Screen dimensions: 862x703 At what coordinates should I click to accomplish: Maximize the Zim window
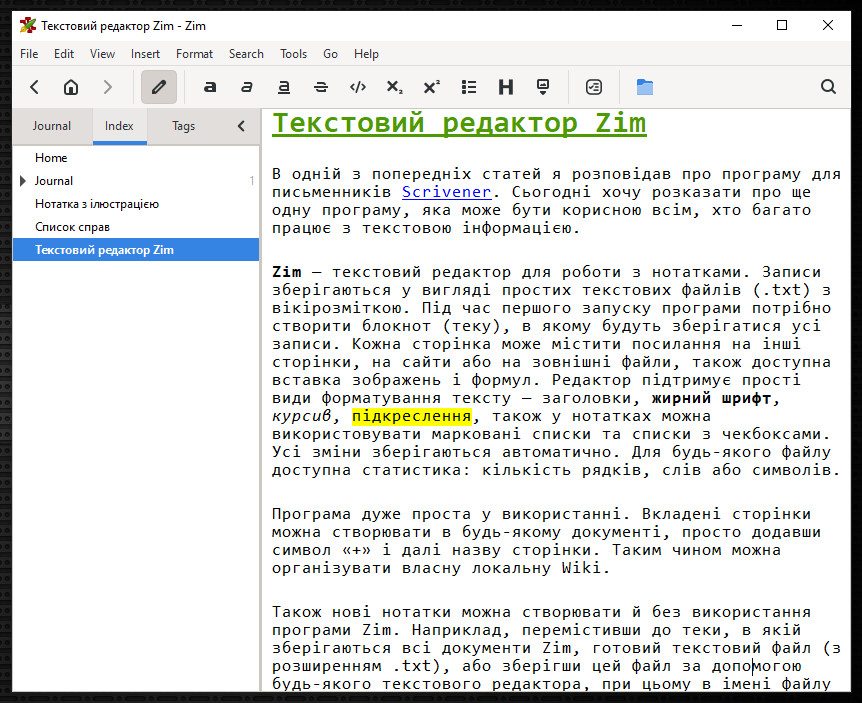click(782, 25)
